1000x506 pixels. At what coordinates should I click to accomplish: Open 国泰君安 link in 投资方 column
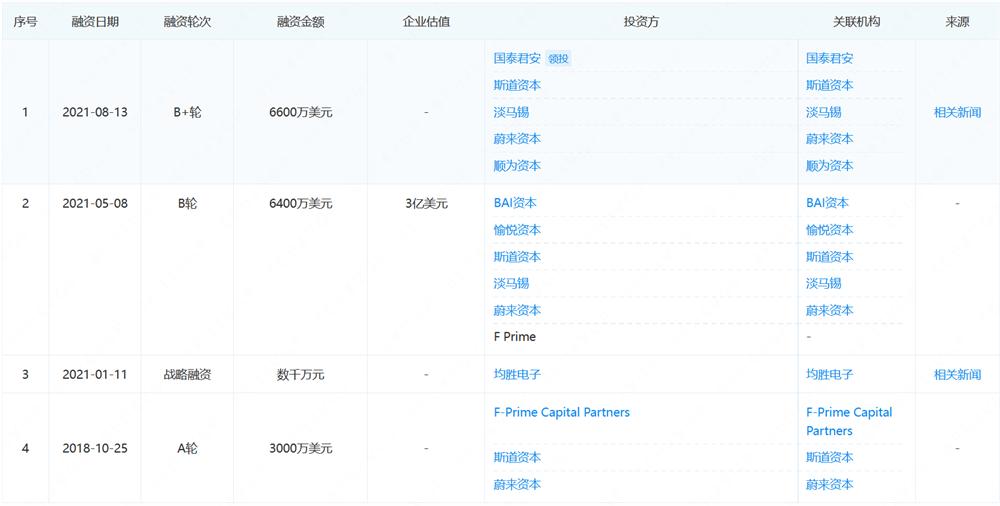coord(517,59)
